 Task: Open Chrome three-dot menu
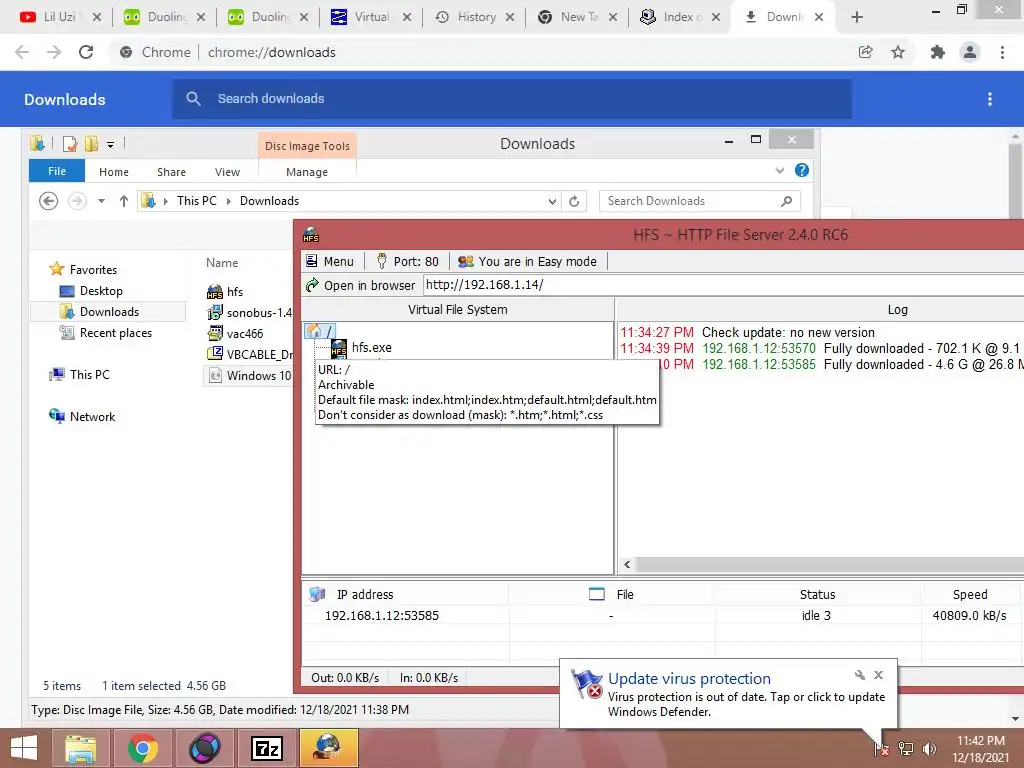[1002, 52]
